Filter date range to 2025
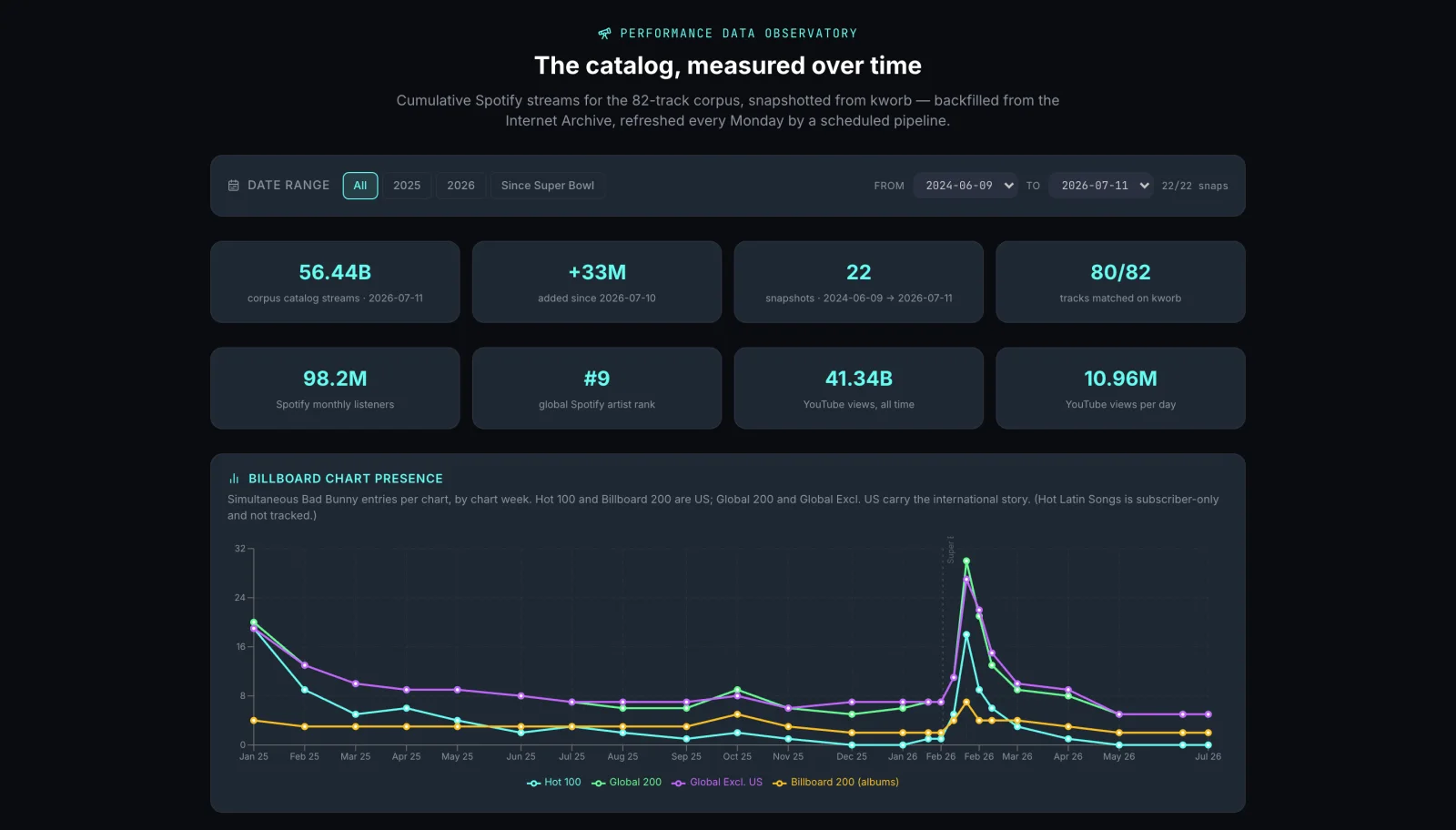The image size is (1456, 830). 407,186
